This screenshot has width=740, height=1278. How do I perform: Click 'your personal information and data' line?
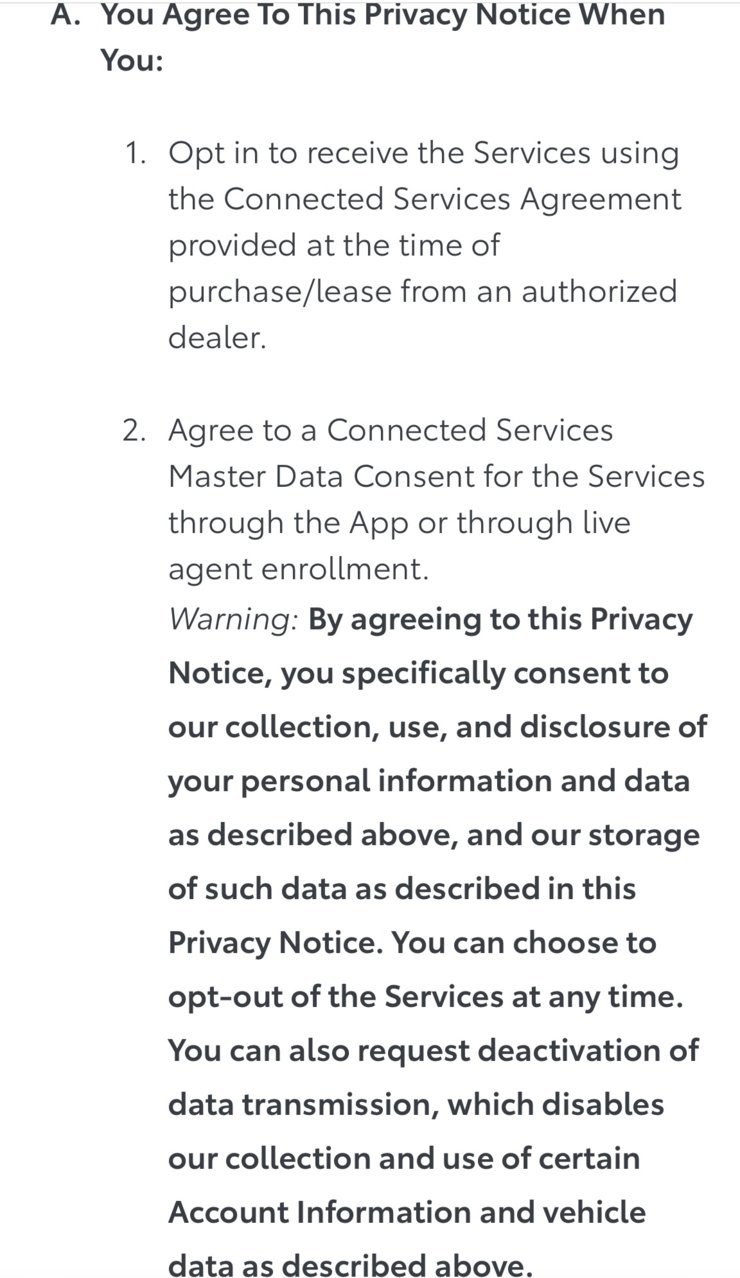tap(429, 781)
